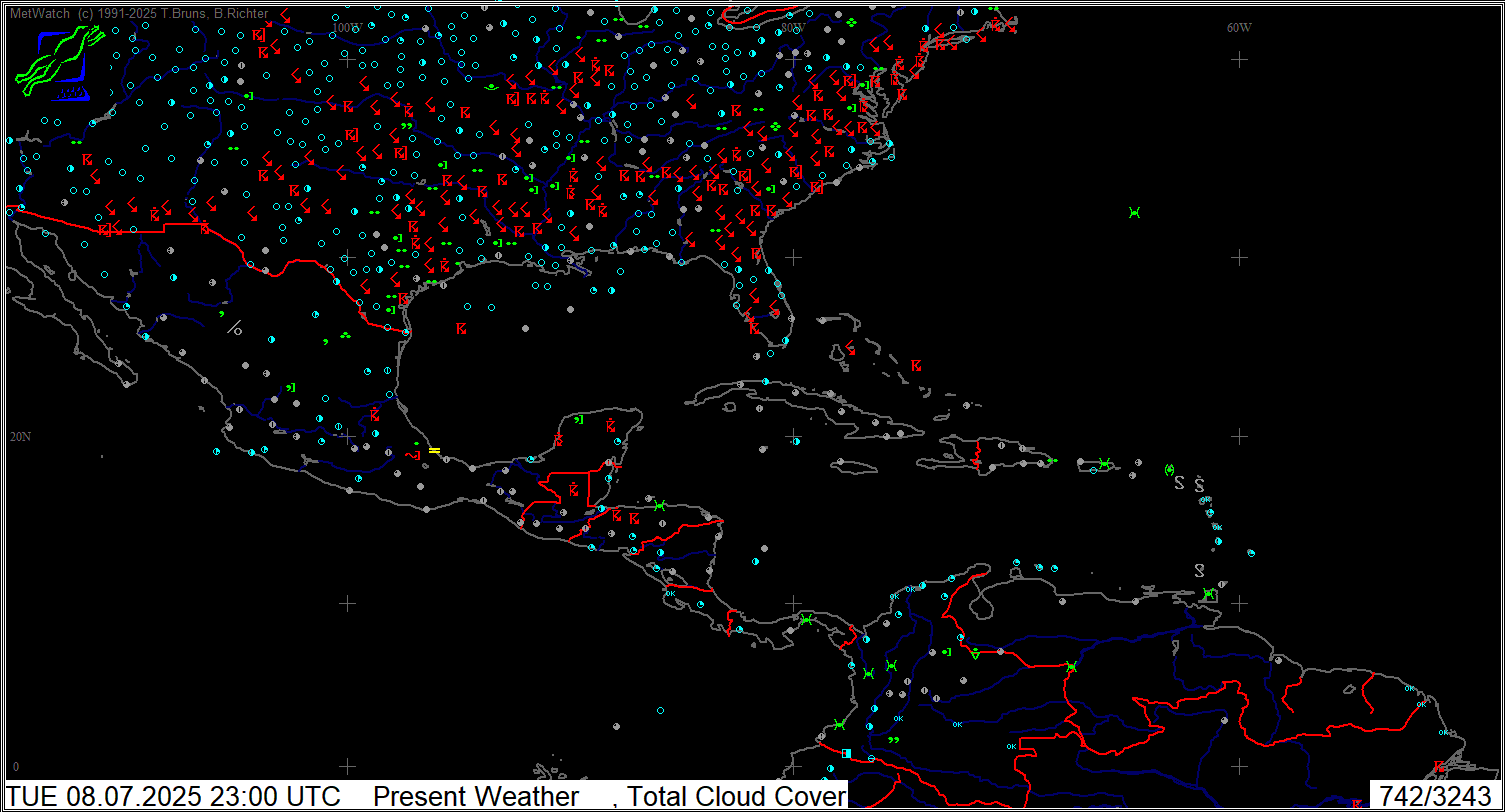The height and width of the screenshot is (812, 1505).
Task: Select the green station symbol at Trinidad
Action: pyautogui.click(x=1209, y=594)
